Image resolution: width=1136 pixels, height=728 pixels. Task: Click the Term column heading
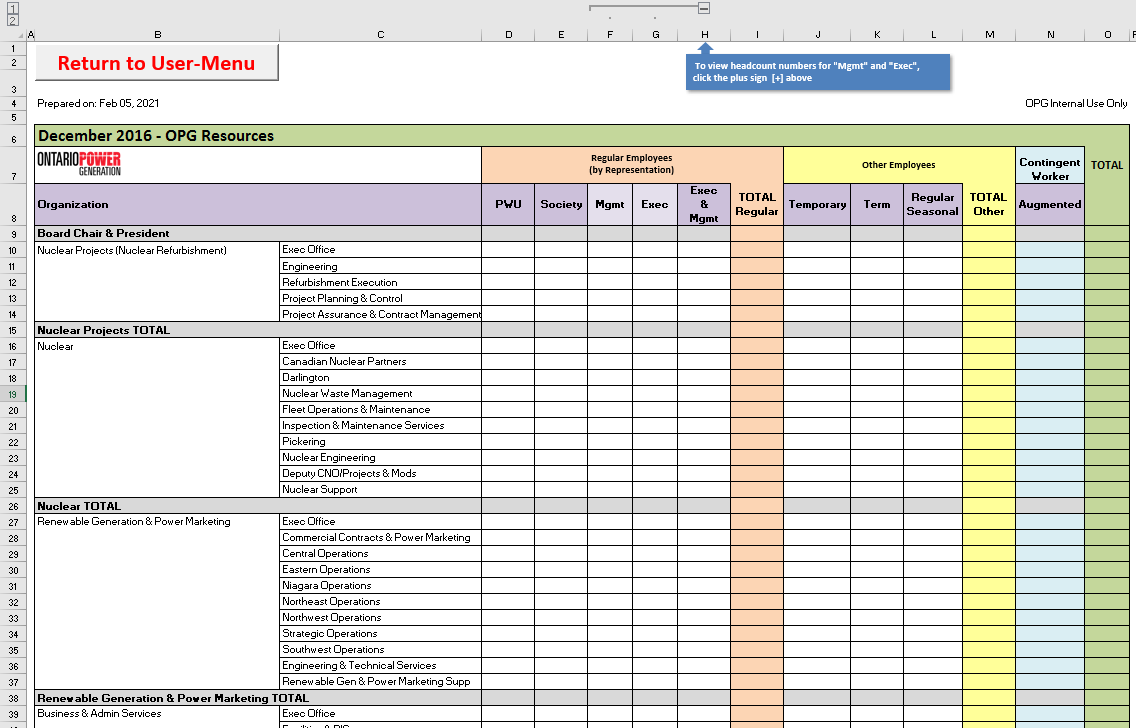(x=877, y=204)
